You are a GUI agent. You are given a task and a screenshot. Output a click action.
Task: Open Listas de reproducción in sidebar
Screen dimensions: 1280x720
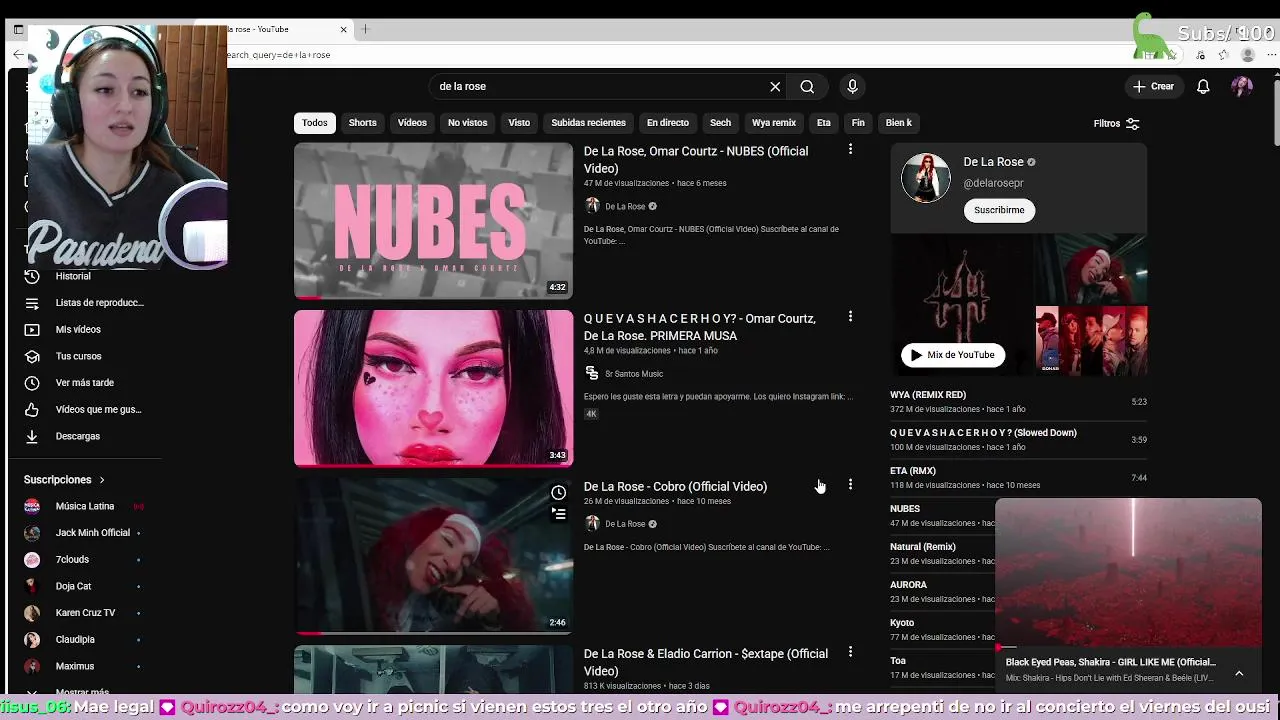(86, 303)
